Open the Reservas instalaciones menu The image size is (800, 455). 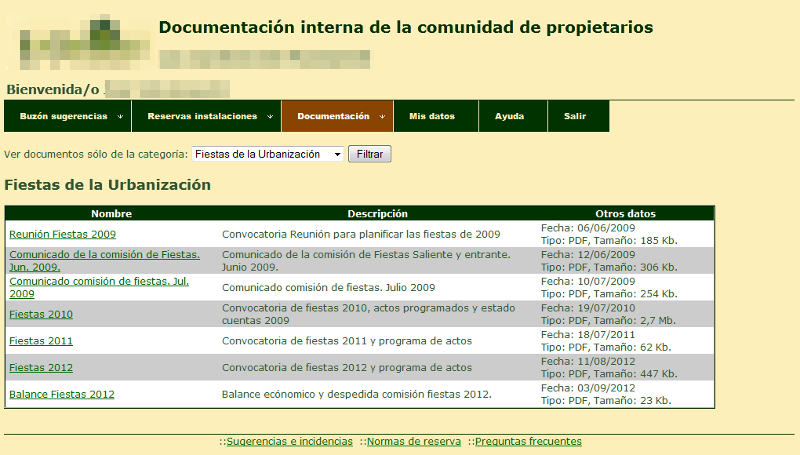202,116
